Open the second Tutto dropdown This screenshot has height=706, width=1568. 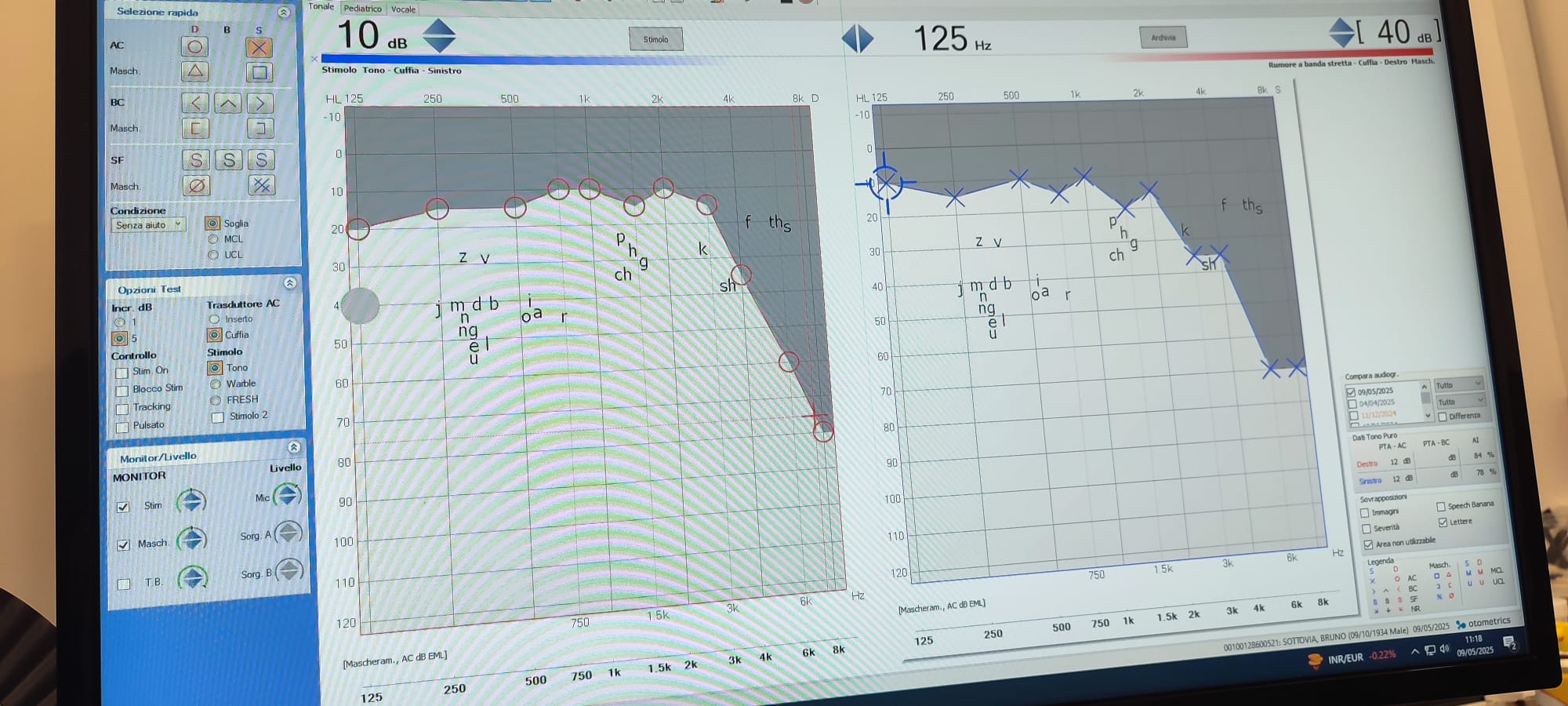tap(1460, 401)
